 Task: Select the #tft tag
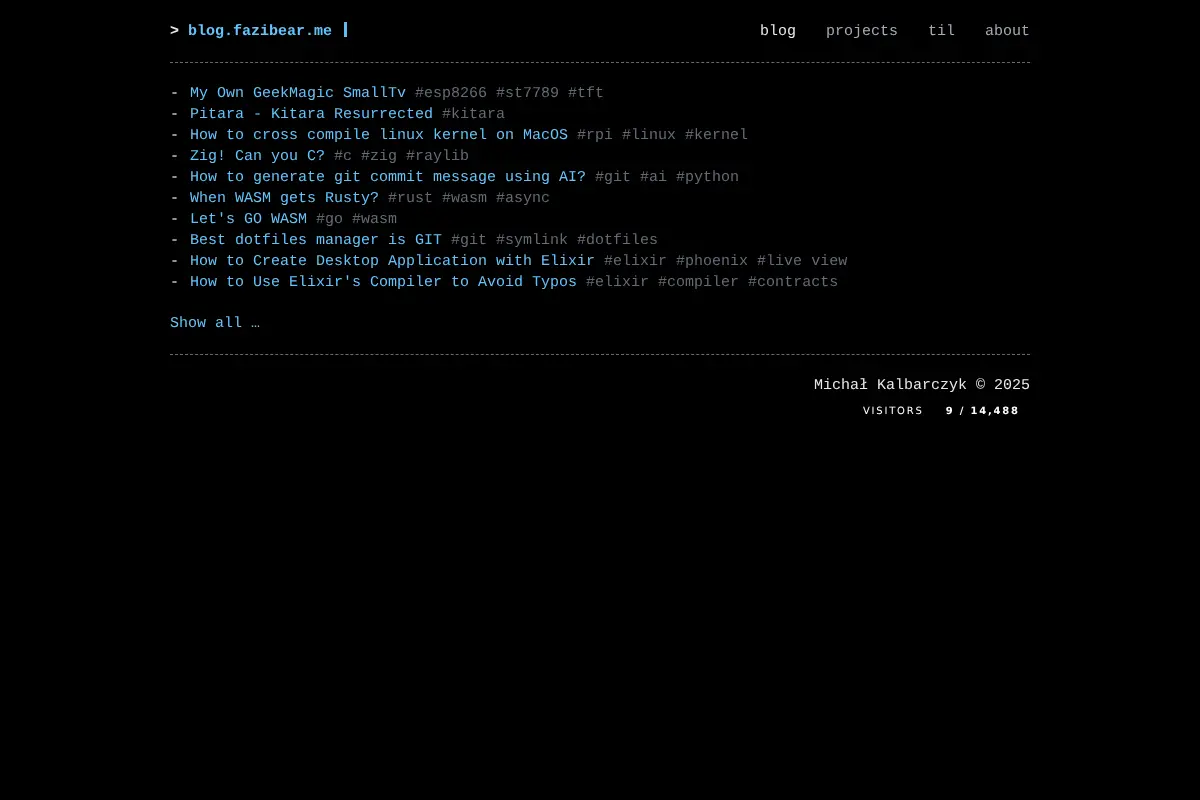pos(586,93)
